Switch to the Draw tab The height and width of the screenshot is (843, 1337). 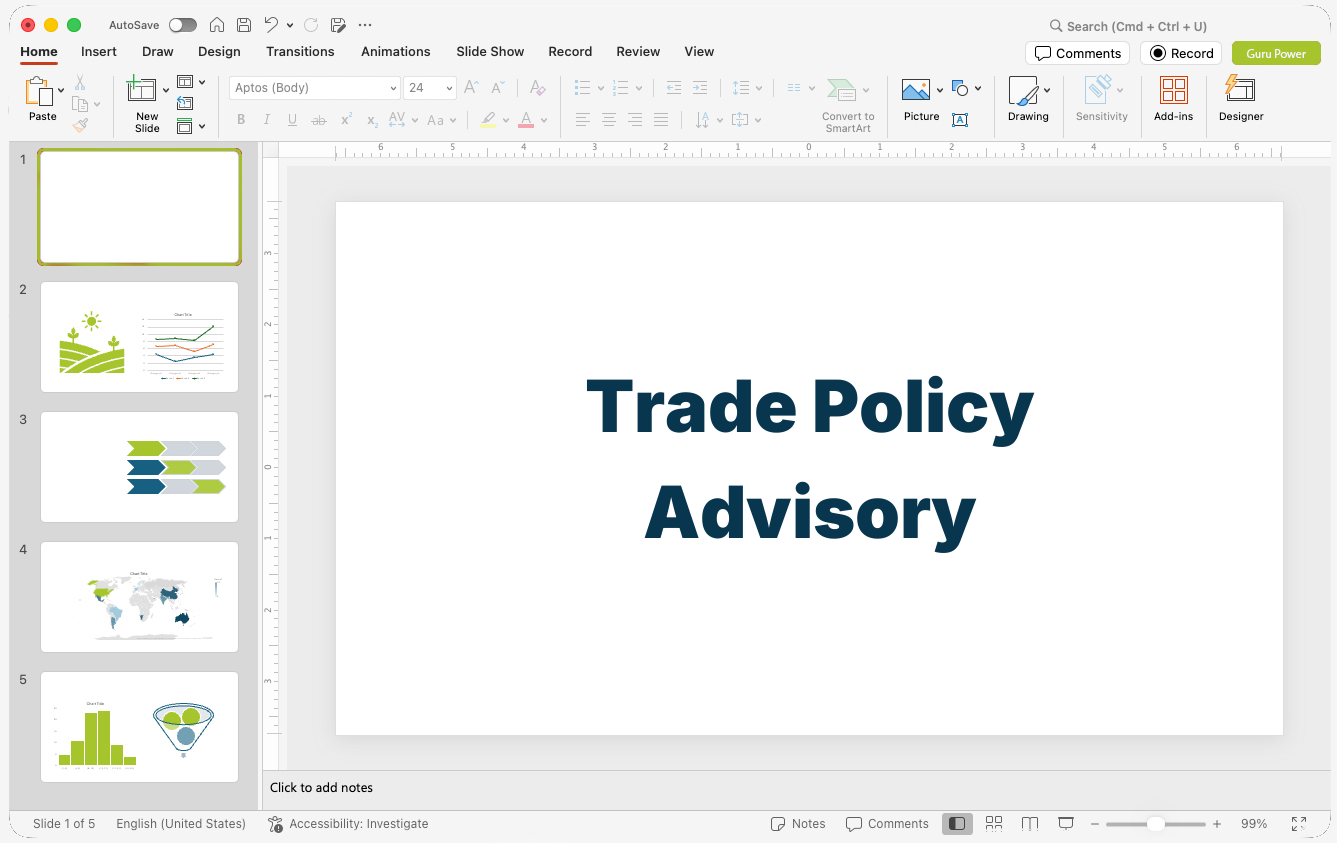click(158, 51)
